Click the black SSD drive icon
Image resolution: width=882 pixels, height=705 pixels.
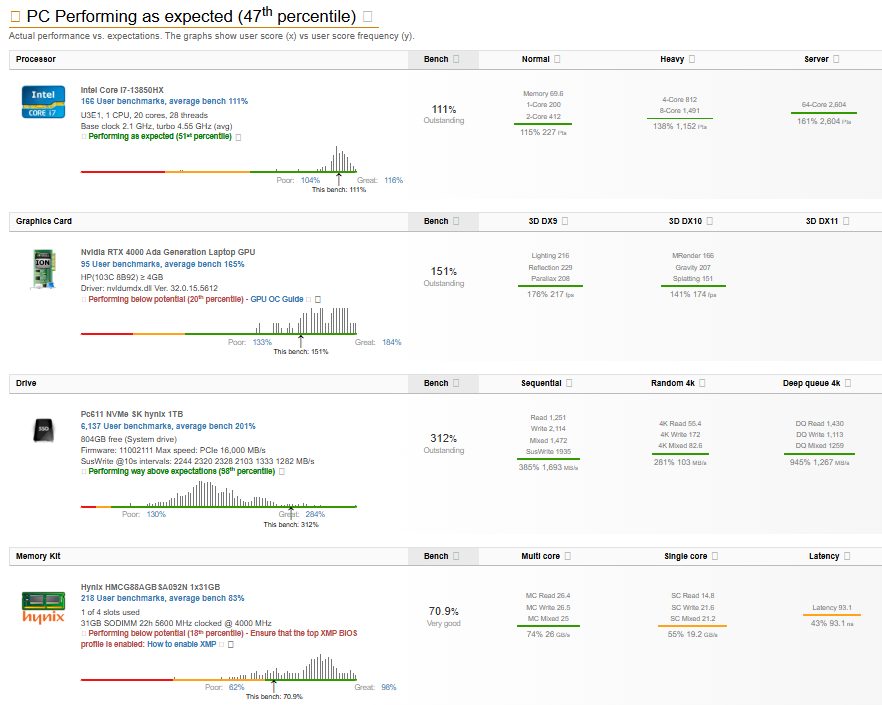42,430
